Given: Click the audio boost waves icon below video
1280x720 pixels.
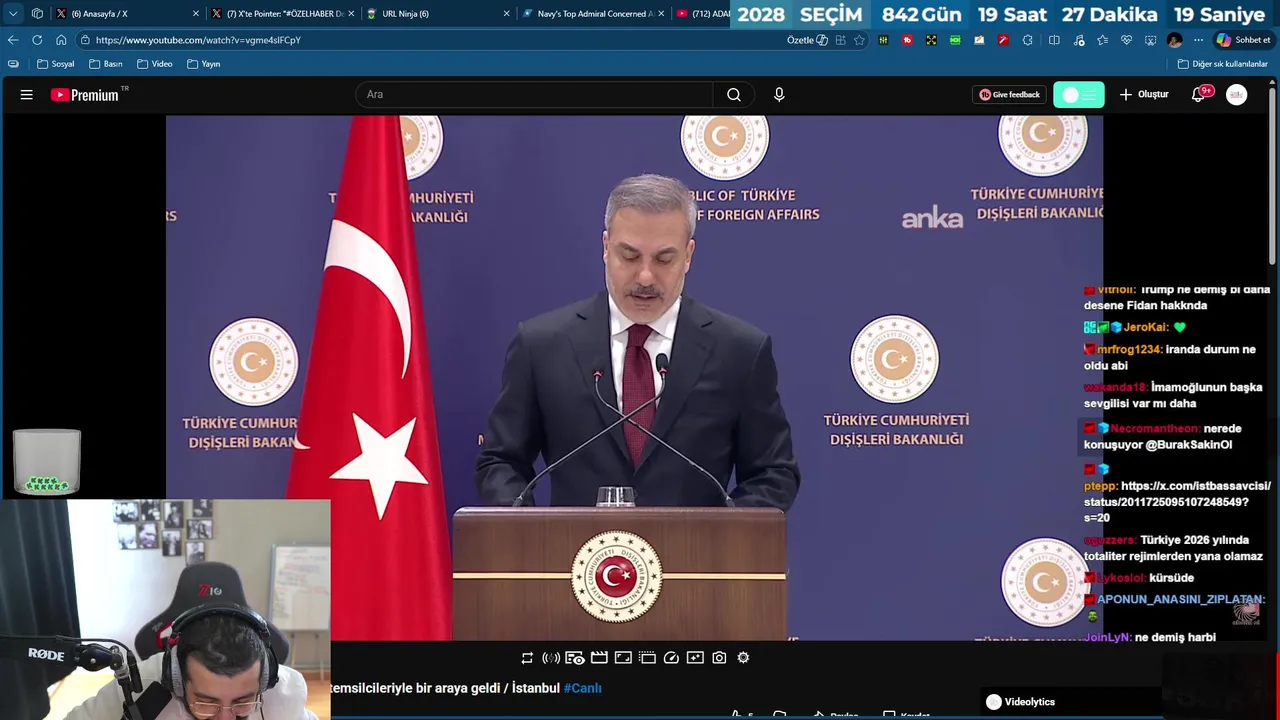Looking at the screenshot, I should point(551,658).
